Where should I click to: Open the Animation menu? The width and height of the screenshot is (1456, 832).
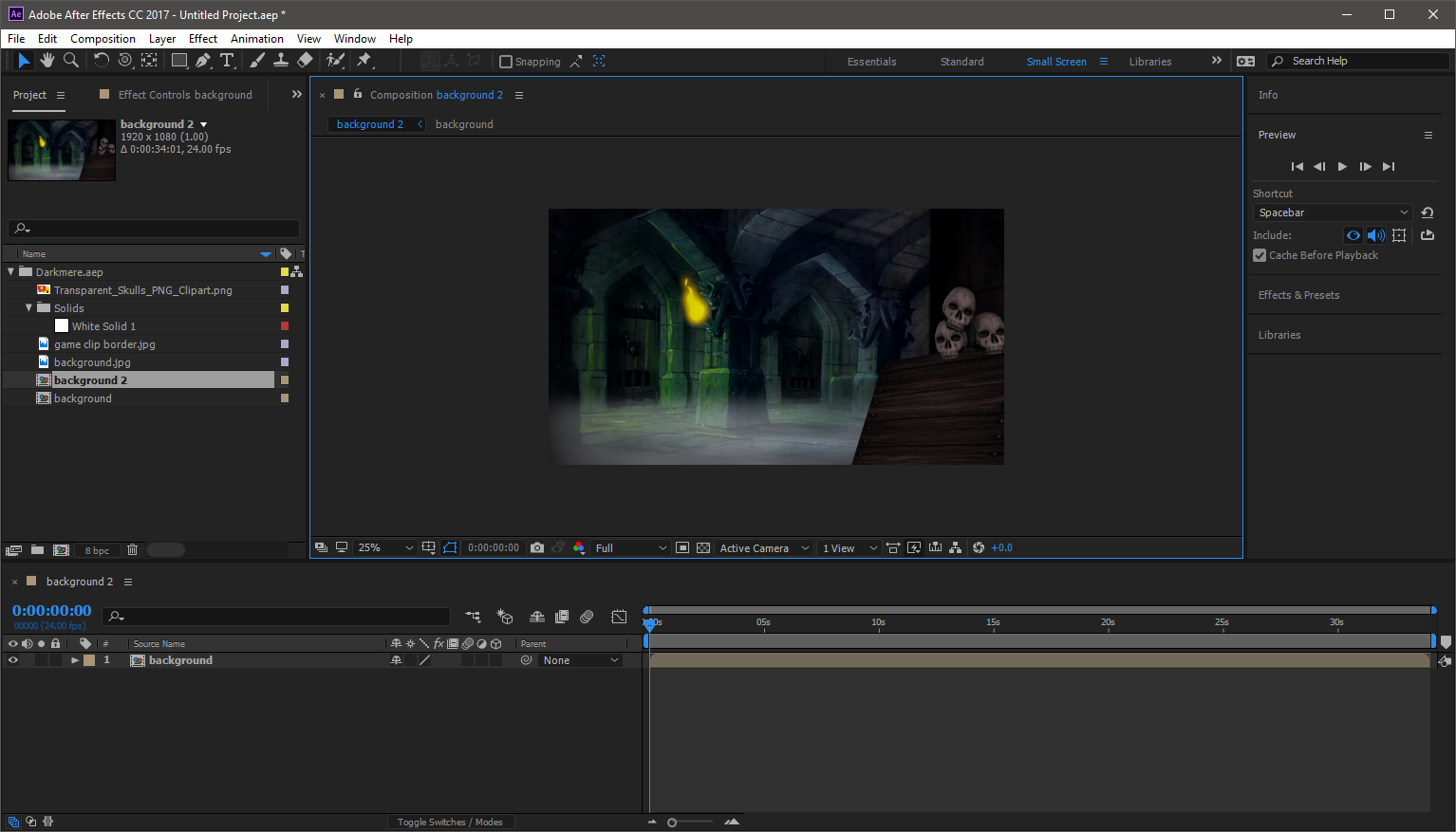pos(257,39)
